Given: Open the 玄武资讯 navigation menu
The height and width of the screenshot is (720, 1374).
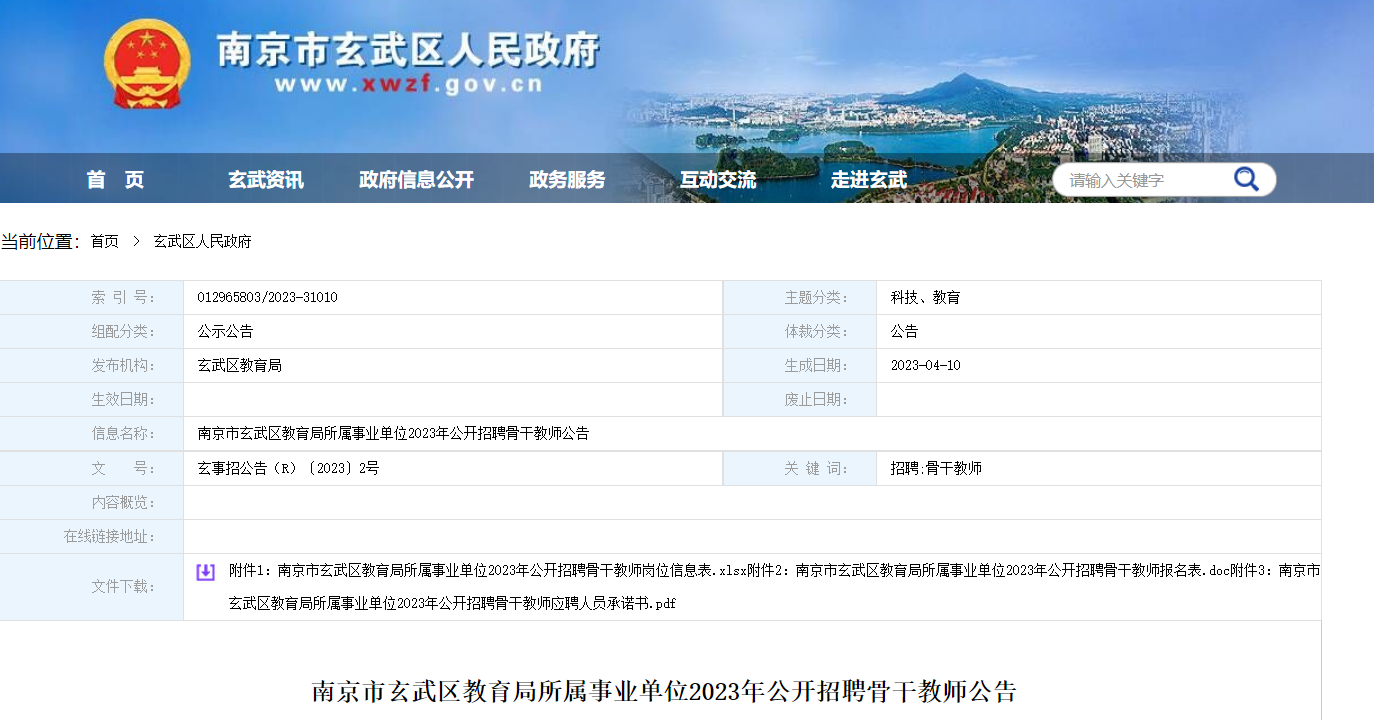Looking at the screenshot, I should [266, 180].
